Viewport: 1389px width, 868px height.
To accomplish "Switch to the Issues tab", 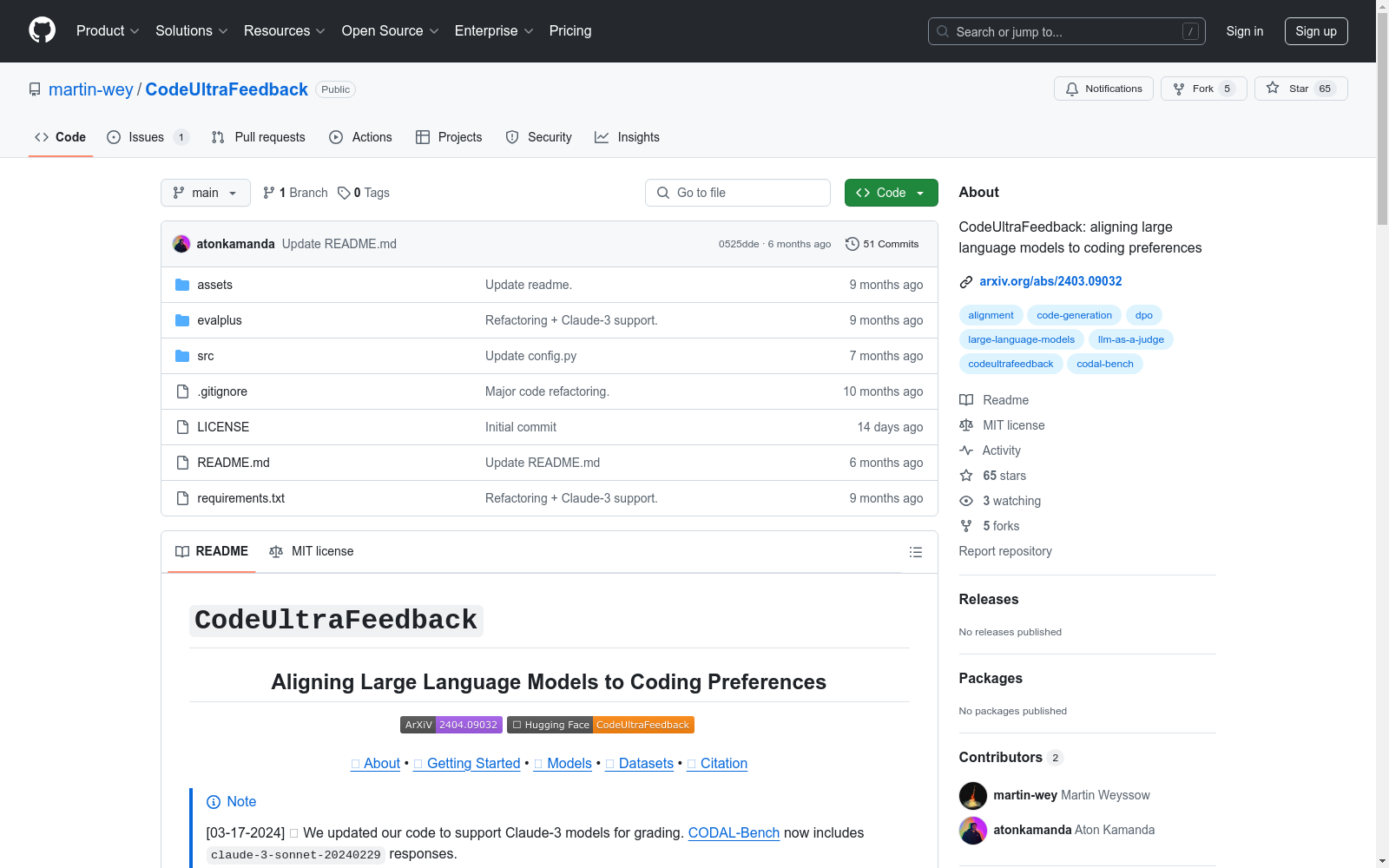I will [148, 137].
